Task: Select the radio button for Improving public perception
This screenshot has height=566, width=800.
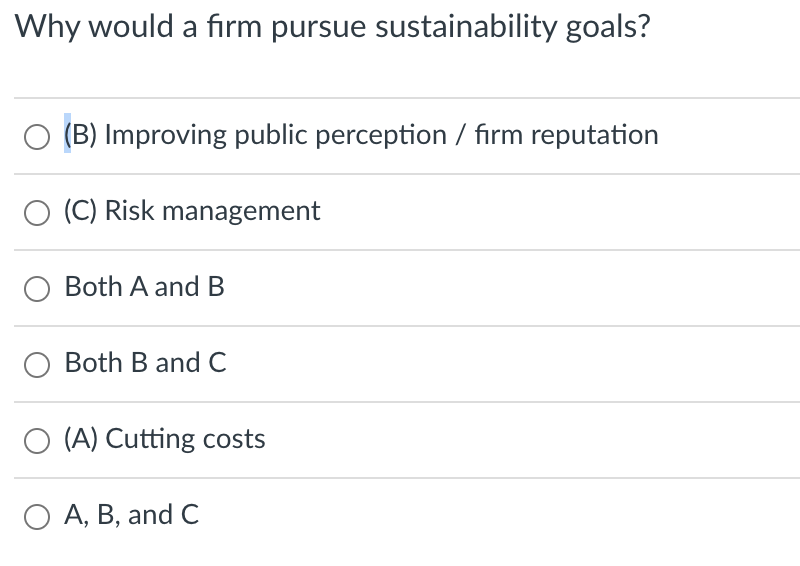Action: point(36,136)
